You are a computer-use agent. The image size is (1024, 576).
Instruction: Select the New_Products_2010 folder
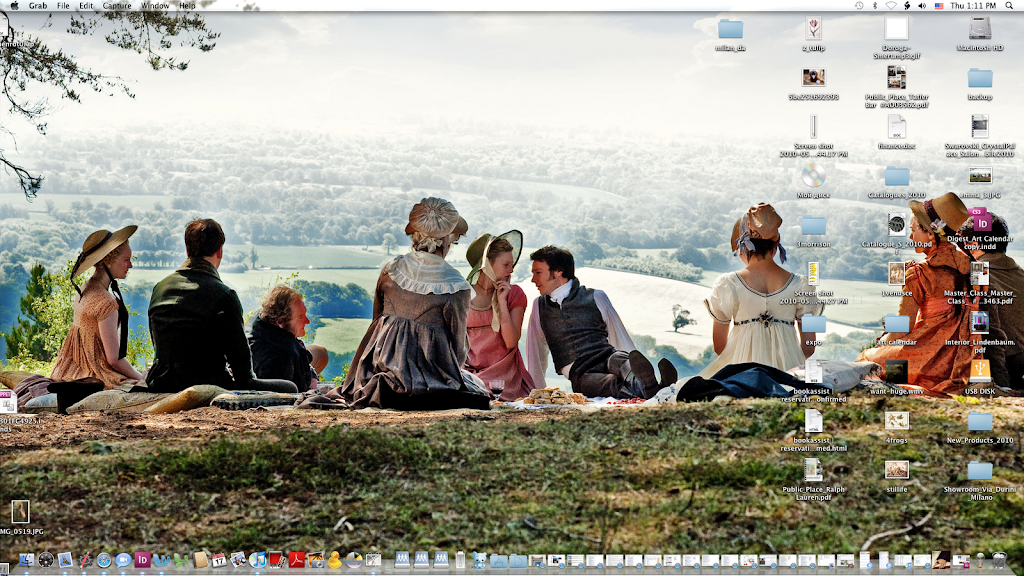[980, 422]
